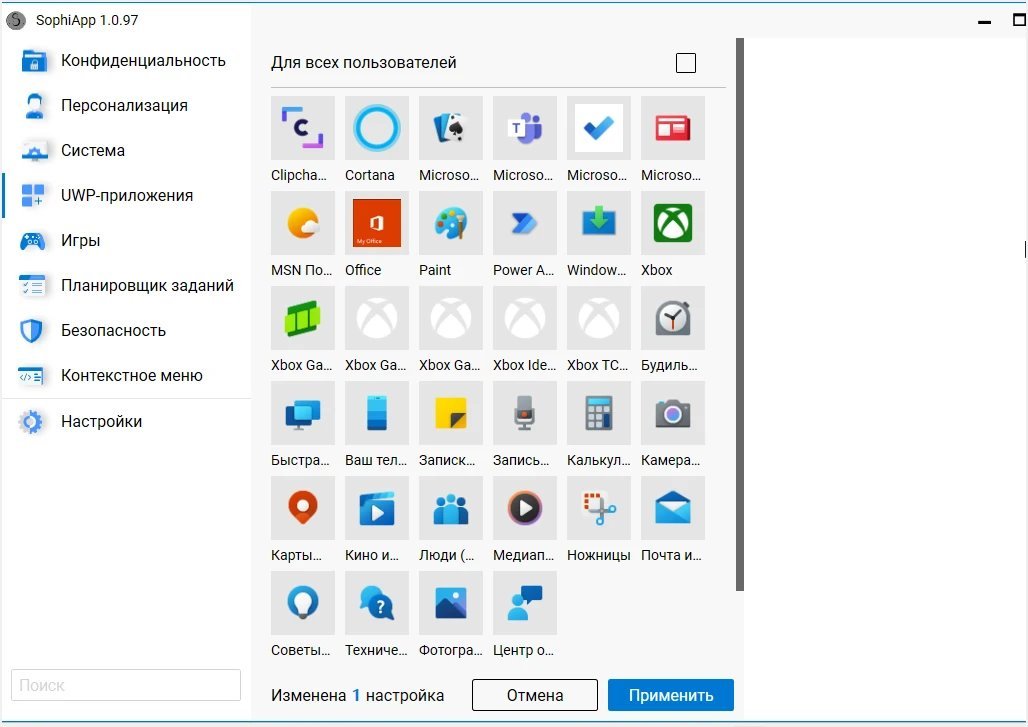Select the Камера app tile

point(672,413)
